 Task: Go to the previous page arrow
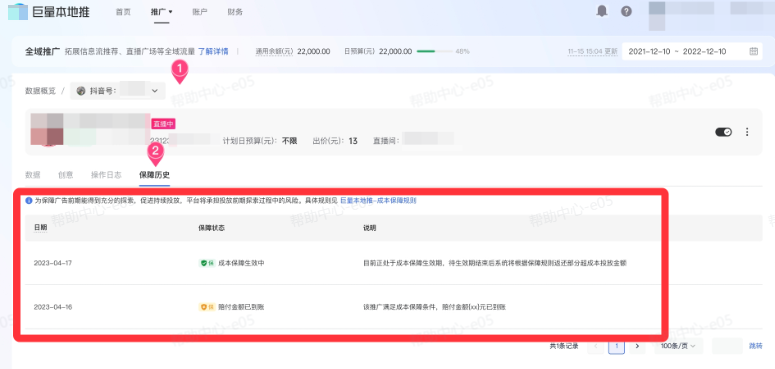[x=595, y=346]
